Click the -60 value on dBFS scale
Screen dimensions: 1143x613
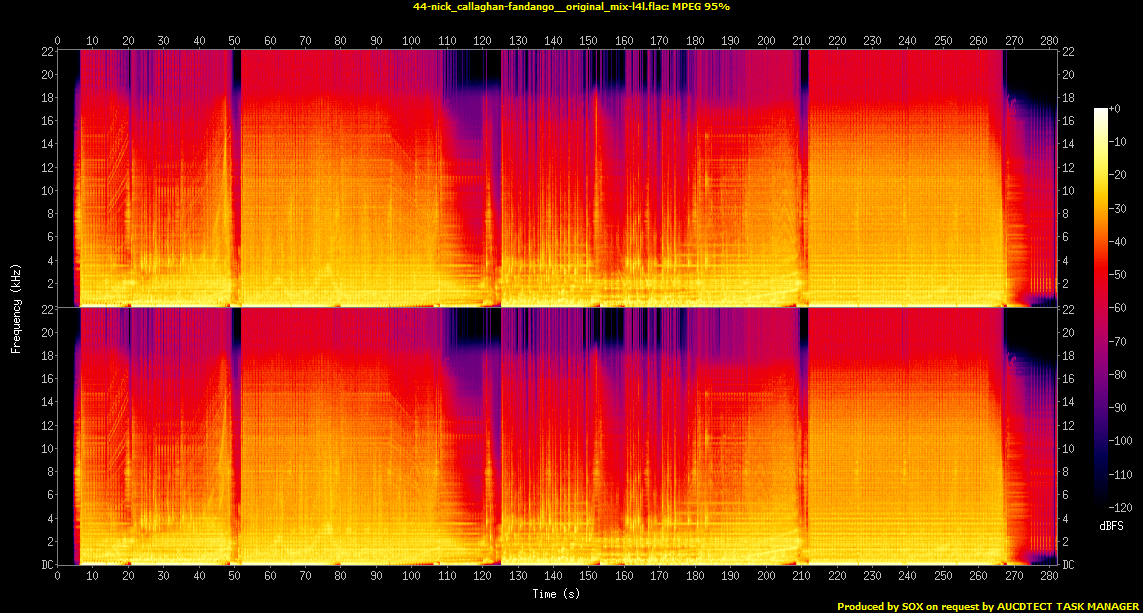(1117, 308)
